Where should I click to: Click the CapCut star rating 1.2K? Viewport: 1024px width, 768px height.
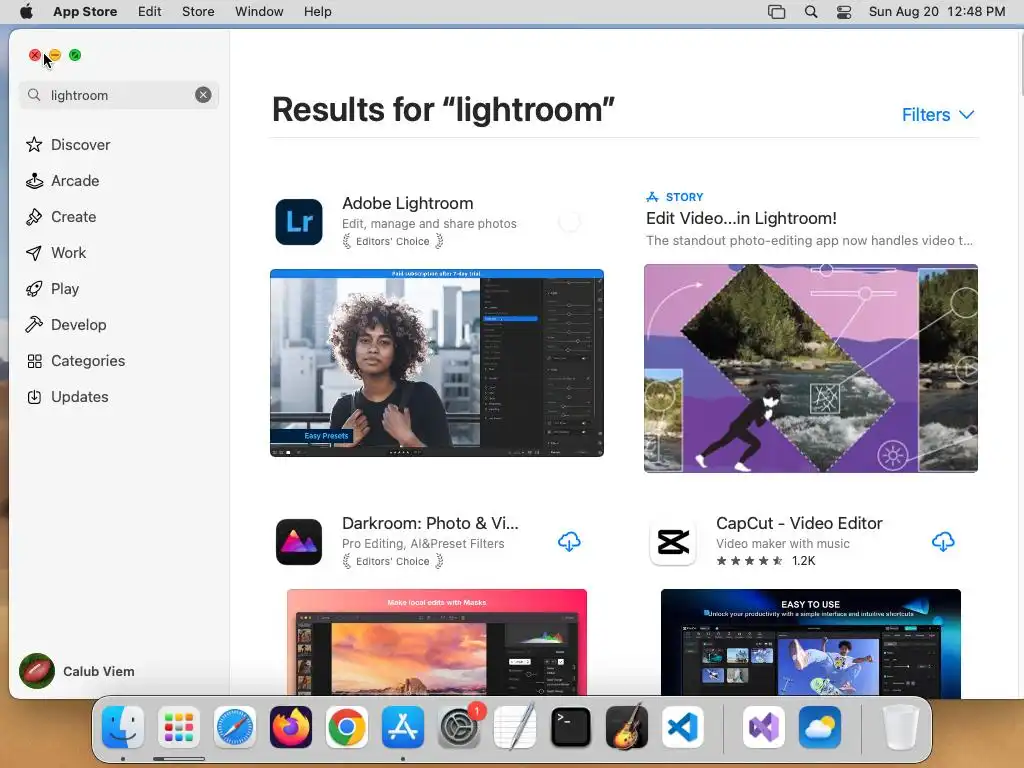click(x=765, y=561)
